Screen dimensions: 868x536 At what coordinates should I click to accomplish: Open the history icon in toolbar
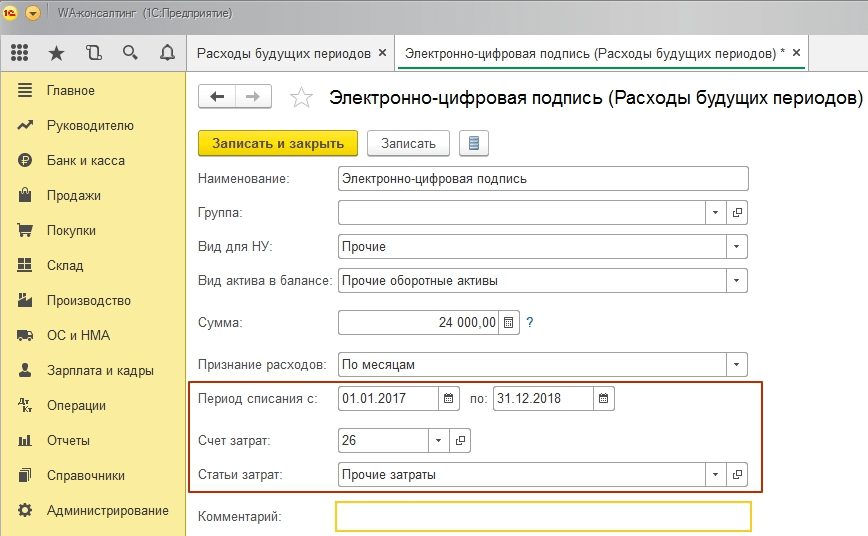pyautogui.click(x=94, y=53)
